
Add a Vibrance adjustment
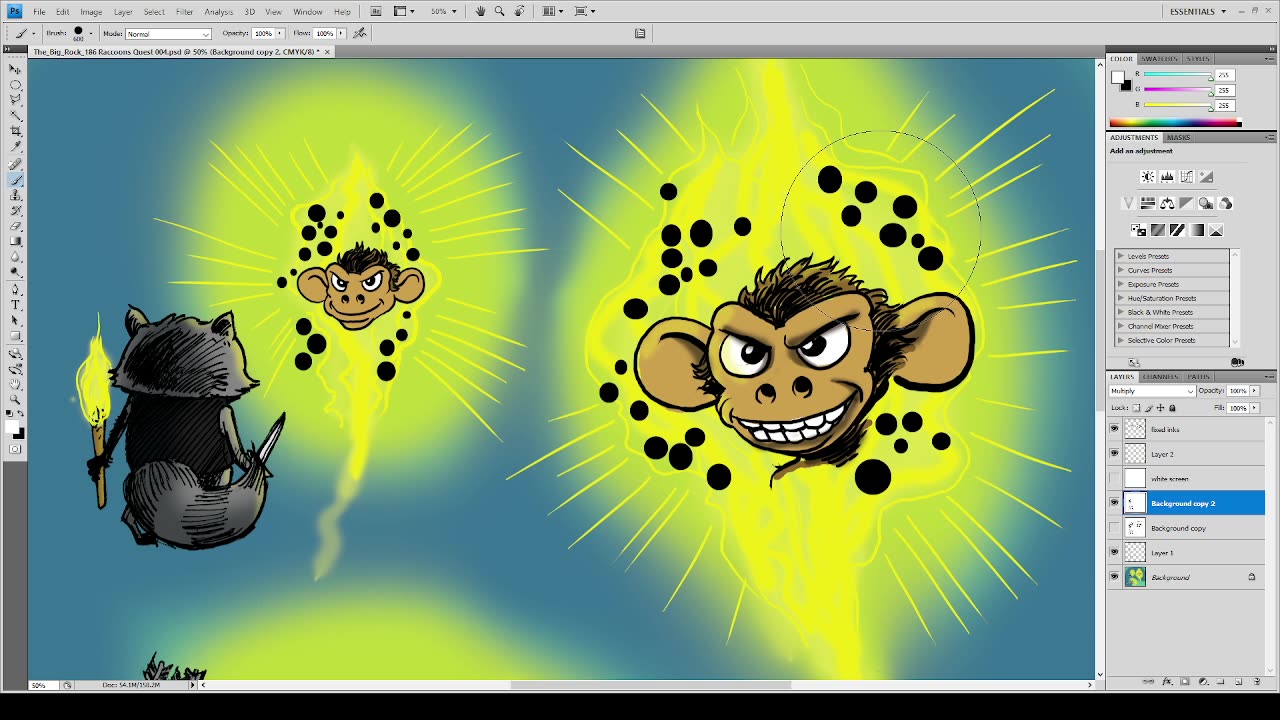point(1129,203)
